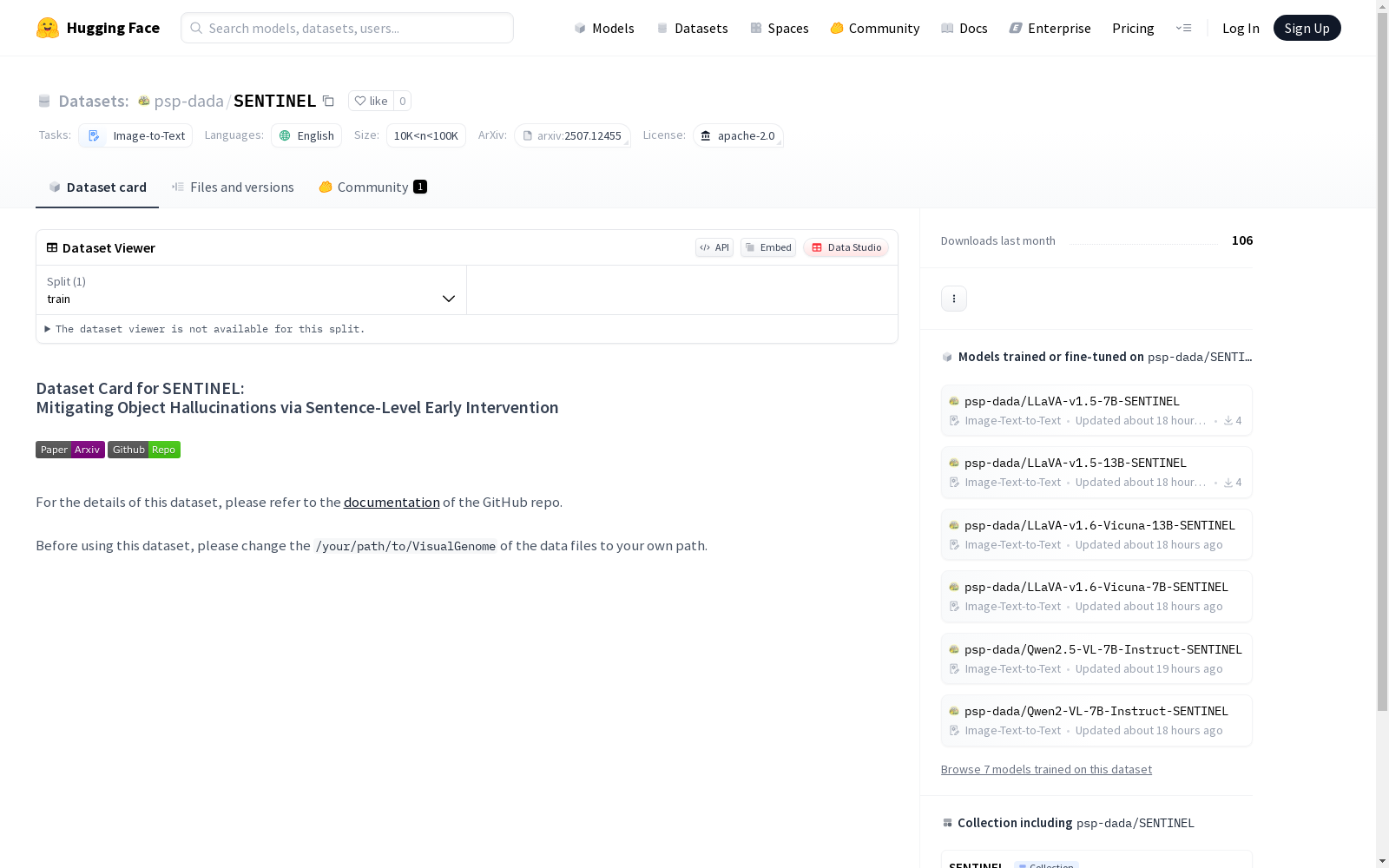1389x868 pixels.
Task: Switch to the Dataset card tab
Action: [97, 187]
